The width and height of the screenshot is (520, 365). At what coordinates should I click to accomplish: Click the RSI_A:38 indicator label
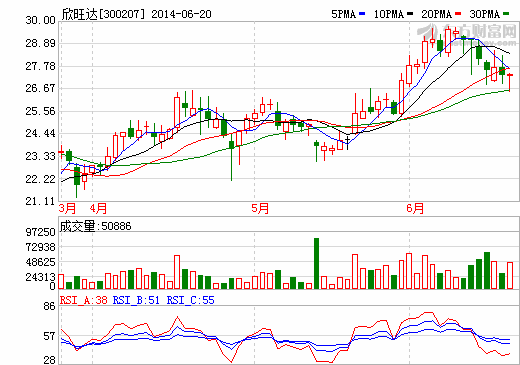pyautogui.click(x=84, y=300)
